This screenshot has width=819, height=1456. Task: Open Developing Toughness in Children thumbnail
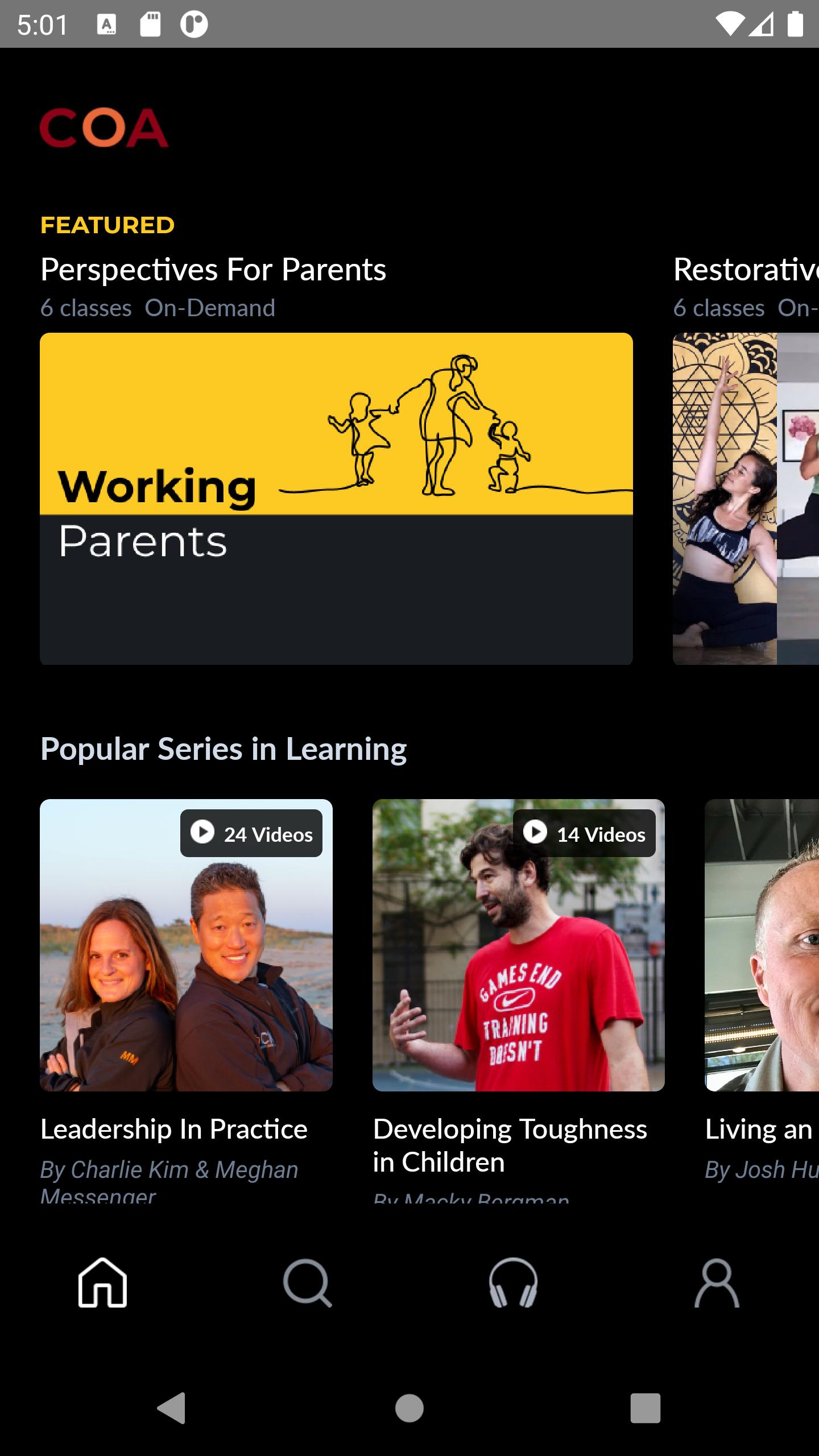[519, 945]
